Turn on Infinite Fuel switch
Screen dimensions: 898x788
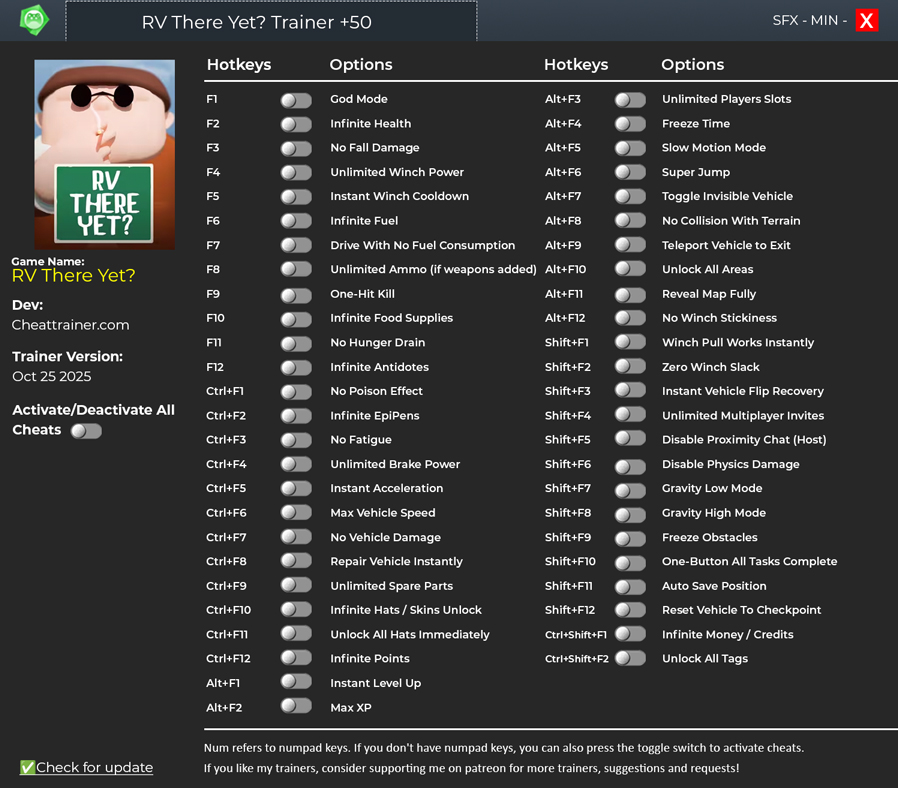click(x=296, y=222)
